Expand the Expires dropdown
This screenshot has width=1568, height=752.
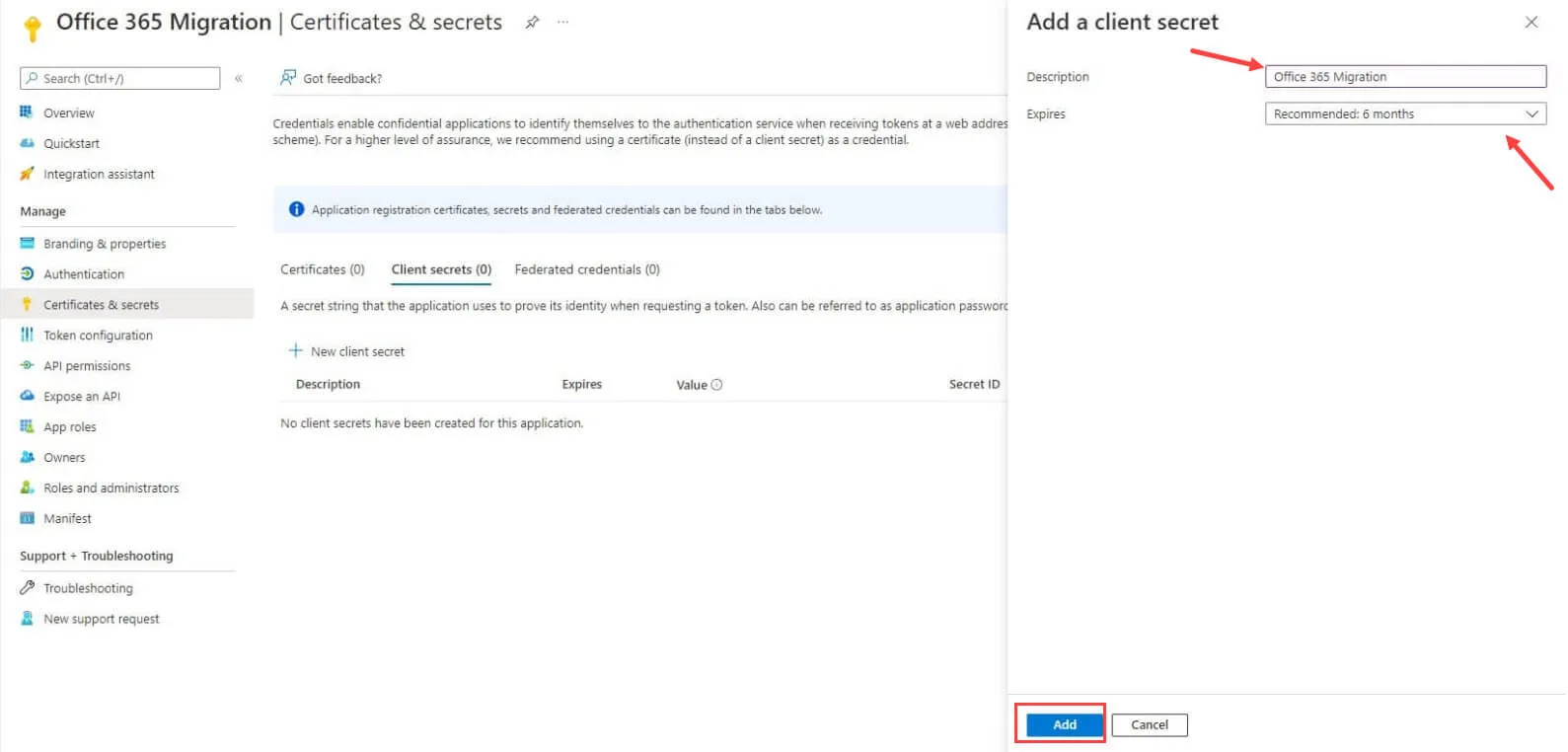[x=1405, y=113]
